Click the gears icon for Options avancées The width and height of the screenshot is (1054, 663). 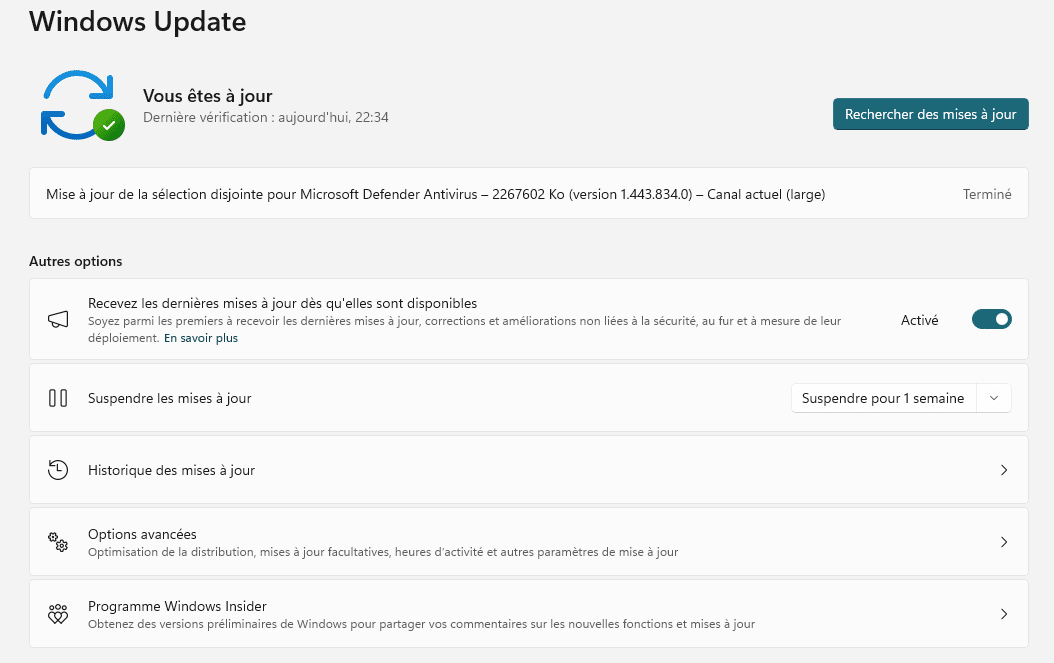coord(58,542)
